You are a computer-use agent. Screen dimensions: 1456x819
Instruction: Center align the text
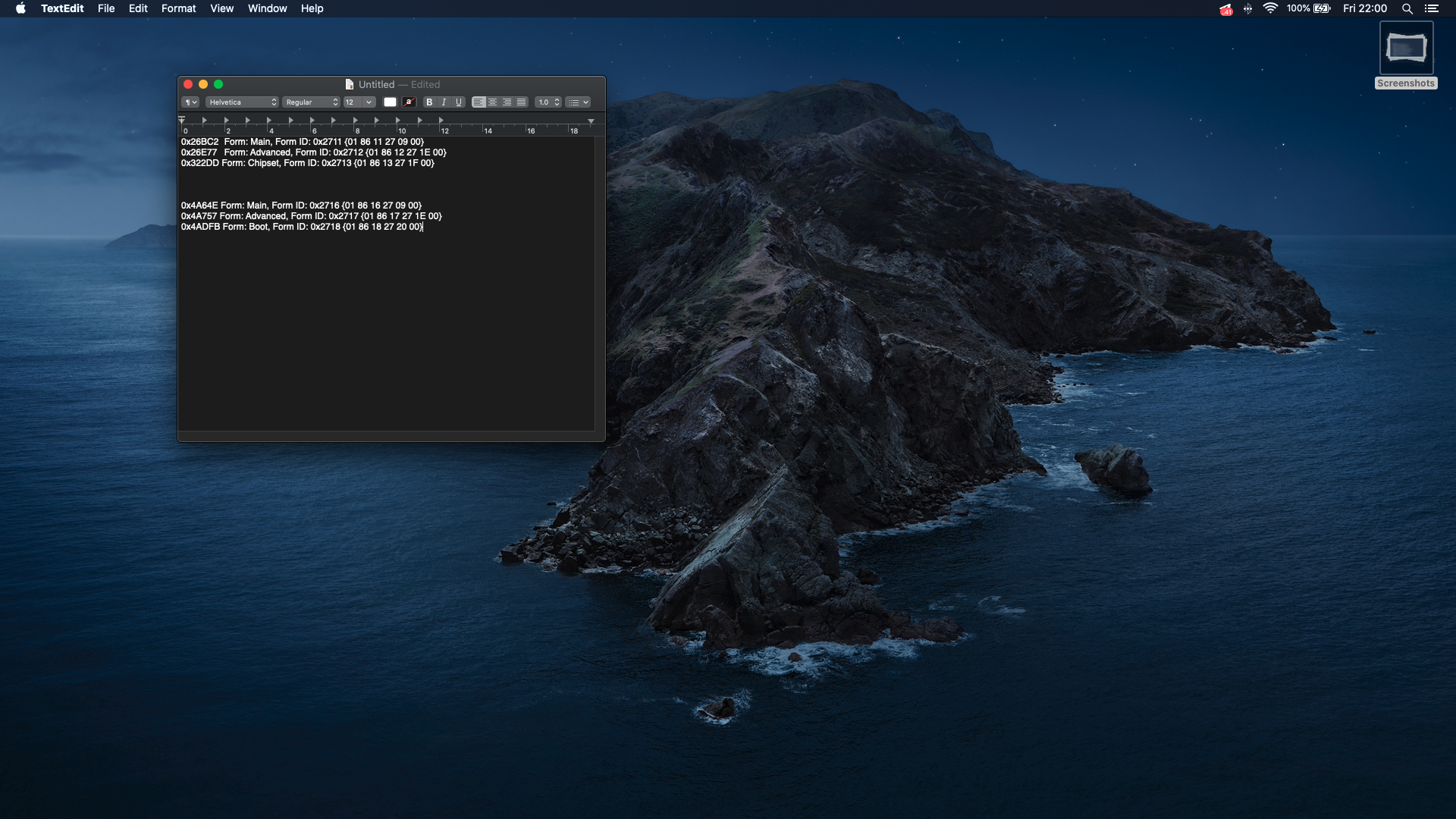pyautogui.click(x=493, y=102)
